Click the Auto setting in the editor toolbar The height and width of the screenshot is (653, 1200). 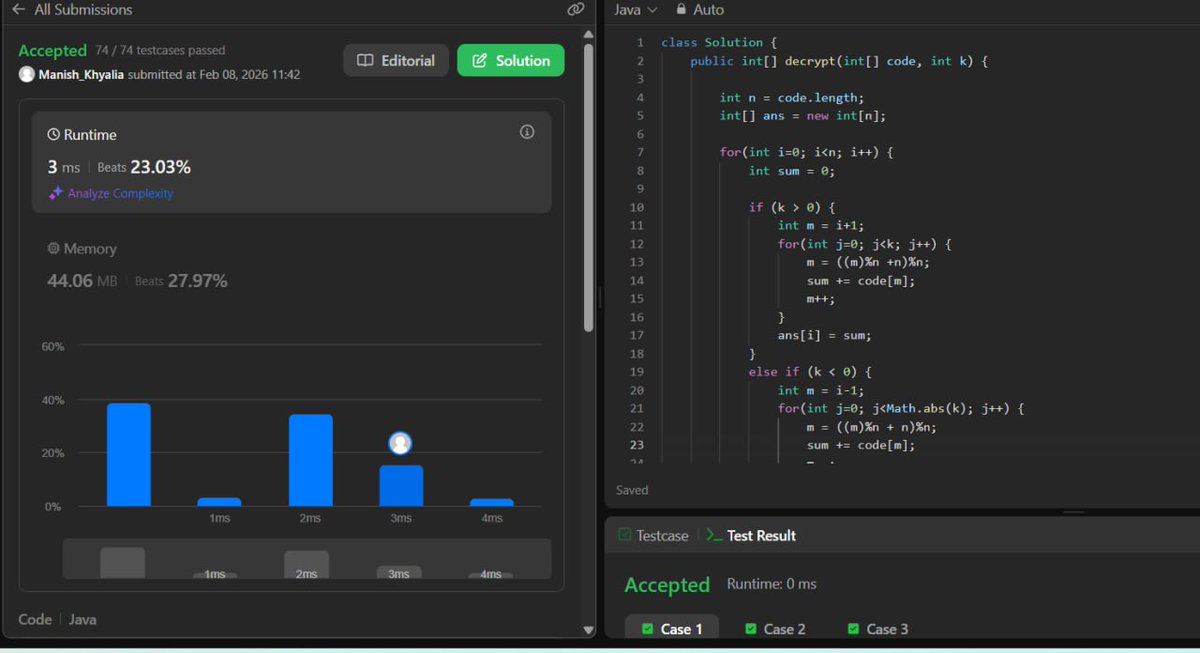708,9
